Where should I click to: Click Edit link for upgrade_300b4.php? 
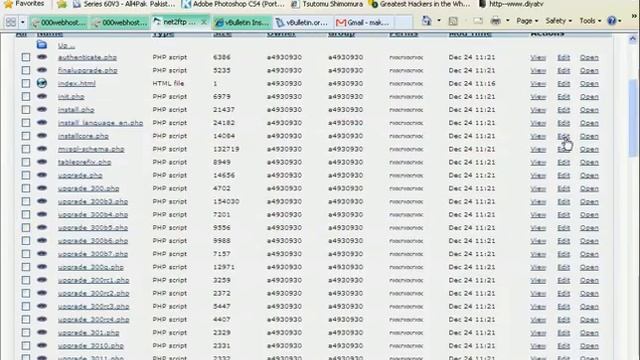(x=563, y=215)
